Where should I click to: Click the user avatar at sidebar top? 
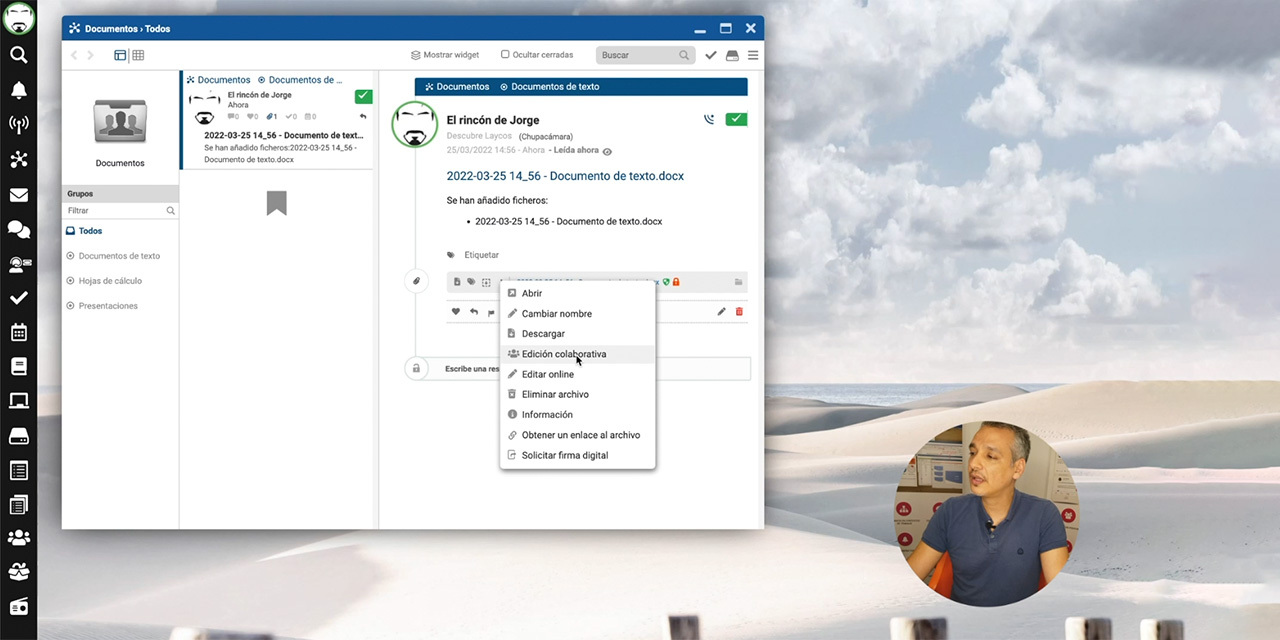18,17
